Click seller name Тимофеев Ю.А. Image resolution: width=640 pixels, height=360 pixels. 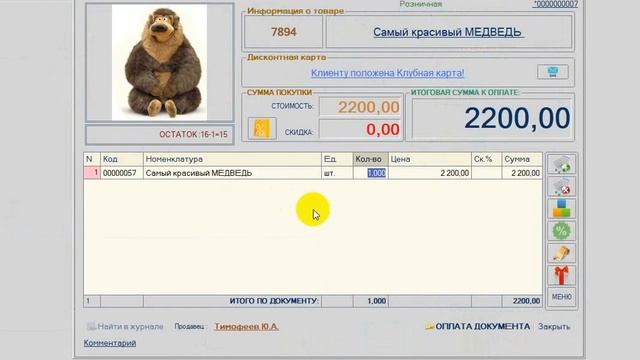tap(247, 327)
